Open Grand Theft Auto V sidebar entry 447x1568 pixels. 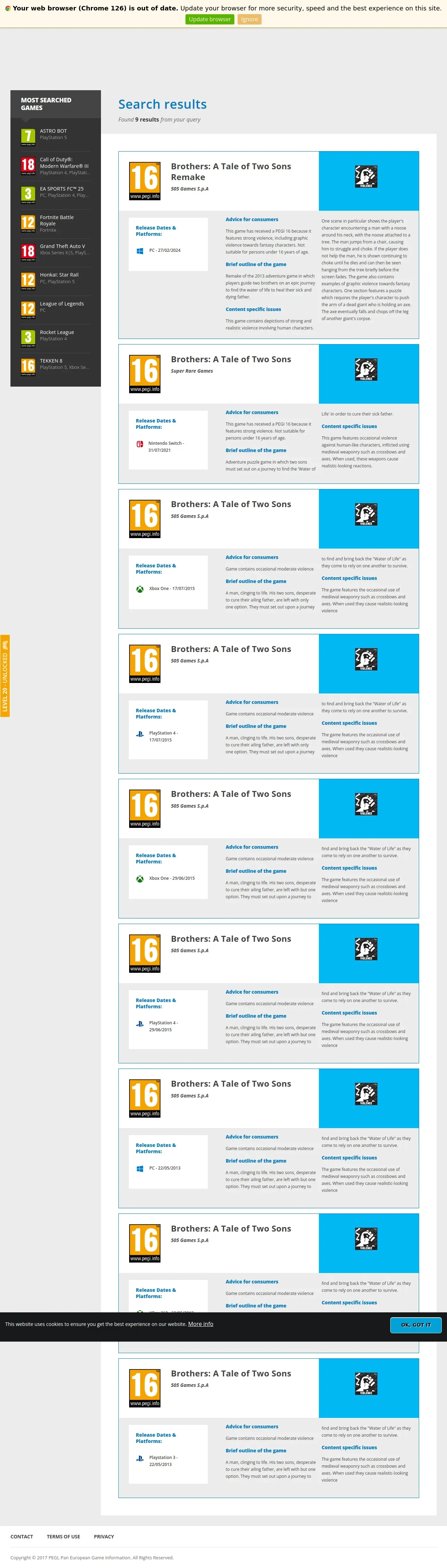(63, 246)
